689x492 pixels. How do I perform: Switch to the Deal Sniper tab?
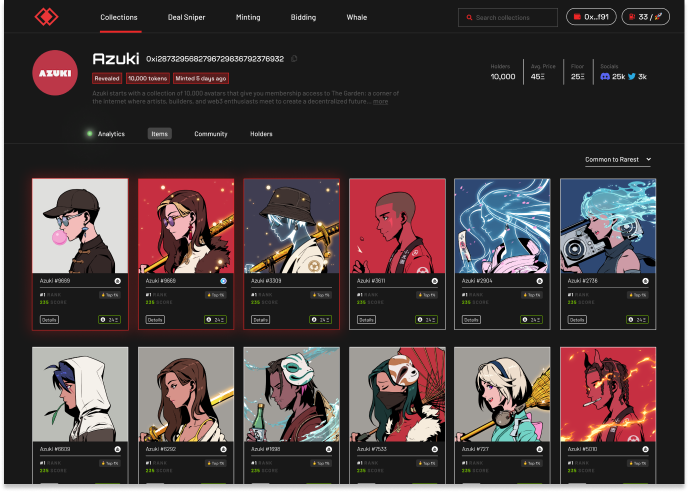(188, 17)
